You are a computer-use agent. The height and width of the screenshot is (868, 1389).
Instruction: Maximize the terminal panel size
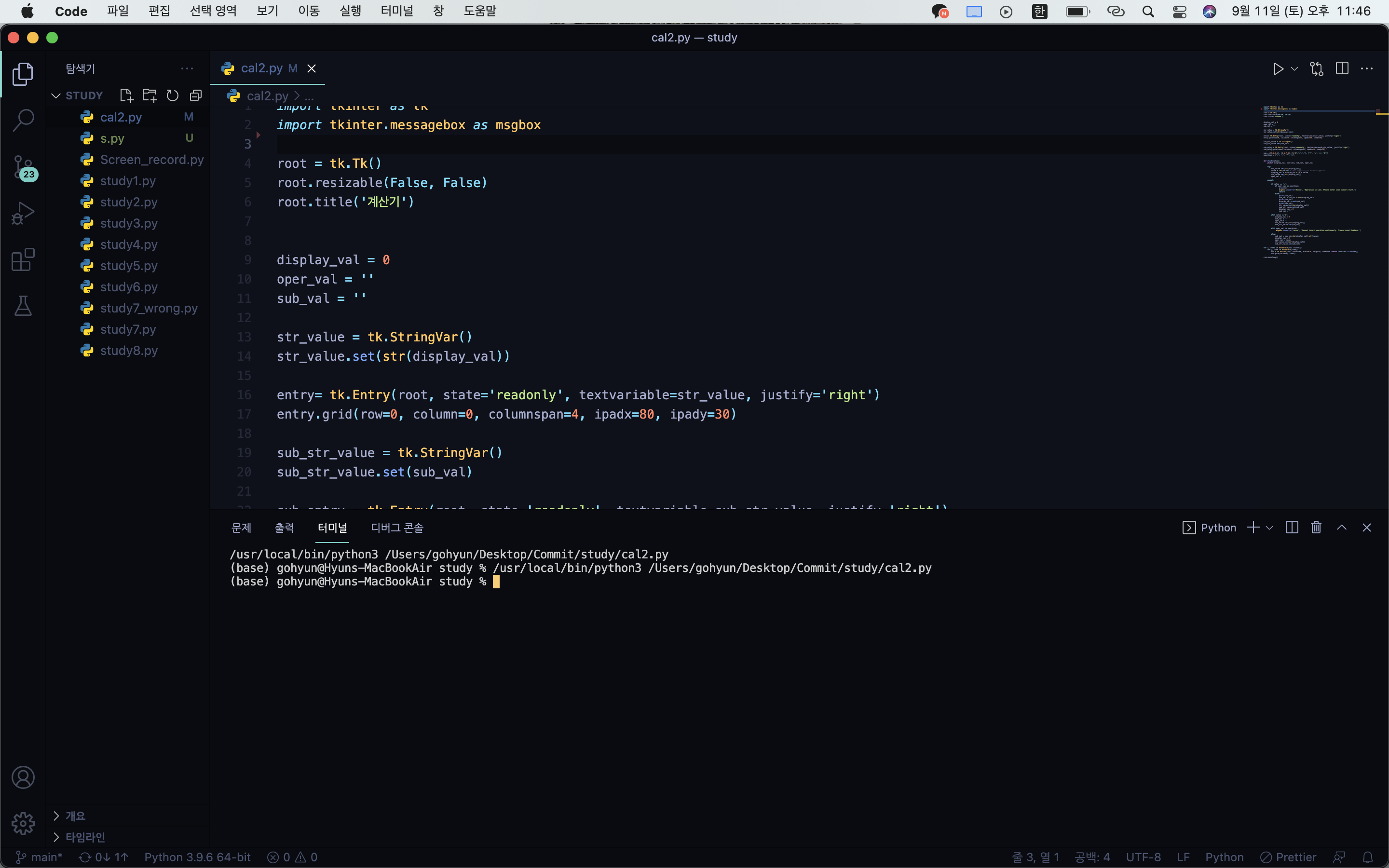coord(1341,527)
